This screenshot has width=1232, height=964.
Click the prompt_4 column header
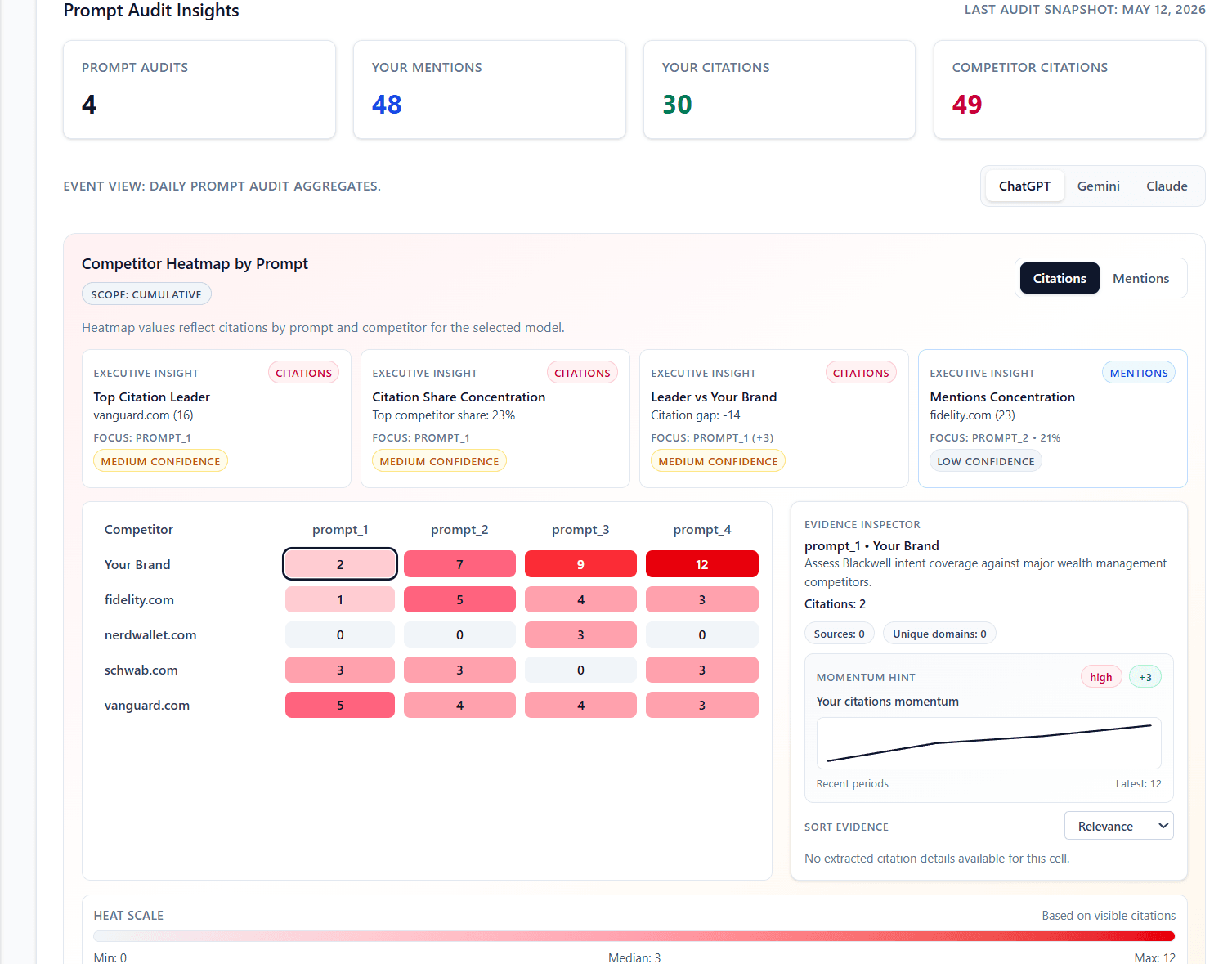click(702, 529)
